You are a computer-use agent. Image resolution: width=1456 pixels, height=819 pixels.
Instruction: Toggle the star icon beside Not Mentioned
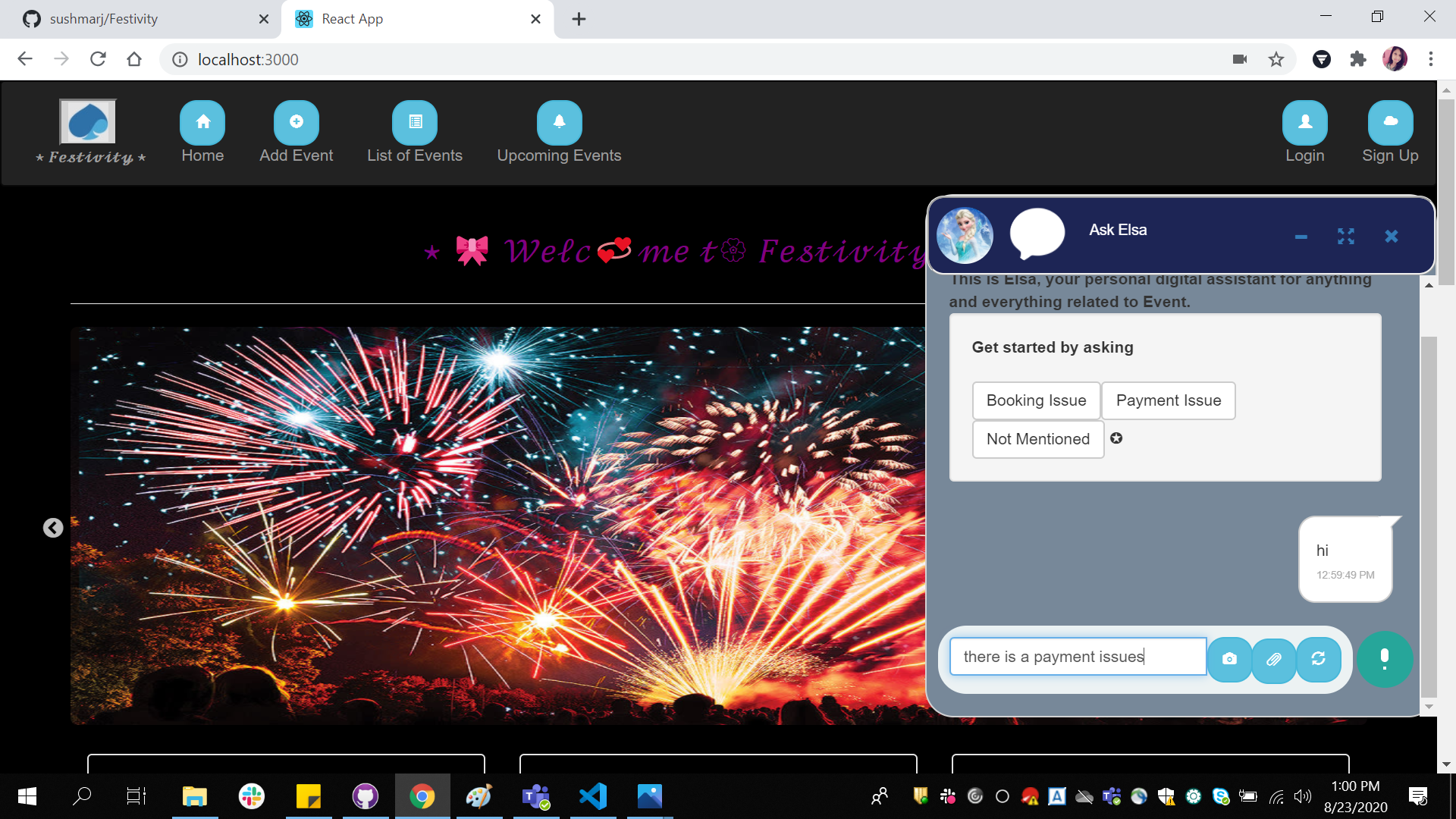click(1116, 438)
